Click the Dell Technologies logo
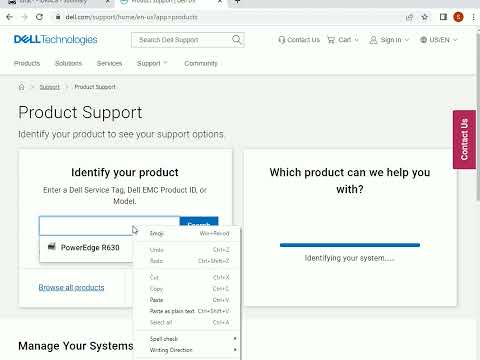The image size is (480, 360). (x=56, y=40)
